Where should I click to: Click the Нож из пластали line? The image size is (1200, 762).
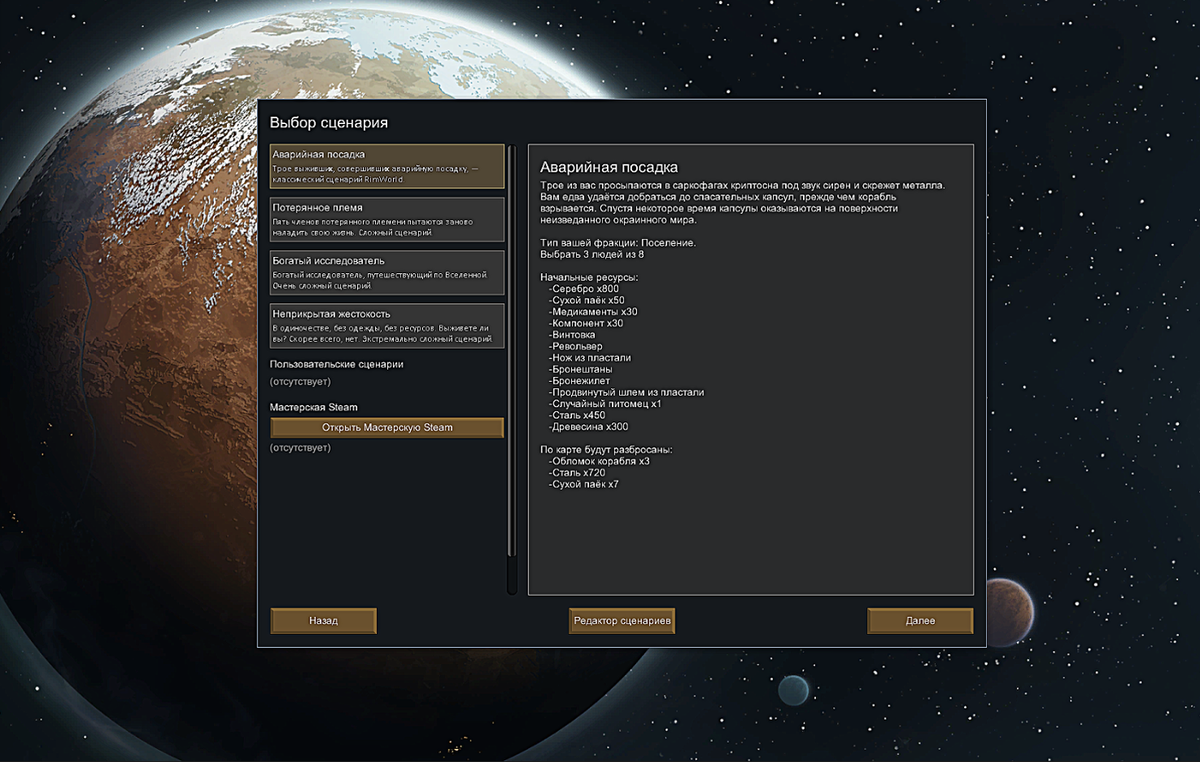(x=590, y=358)
